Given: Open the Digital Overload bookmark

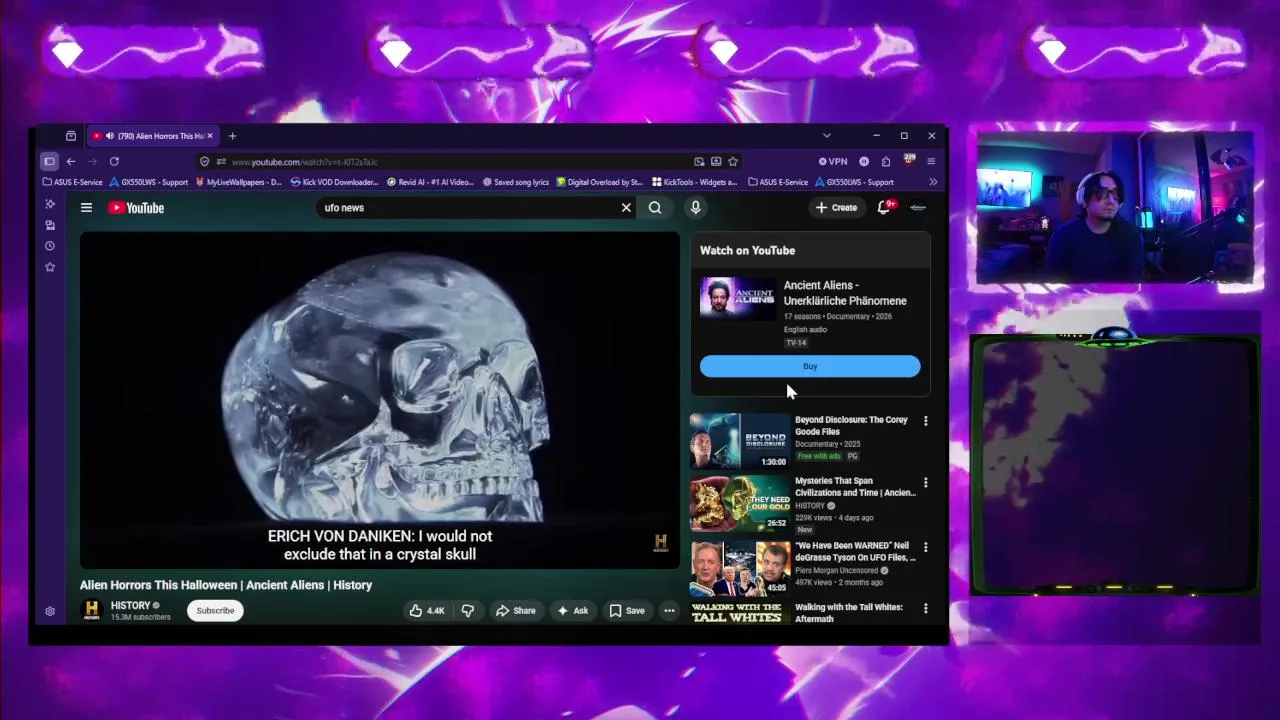Looking at the screenshot, I should point(599,182).
